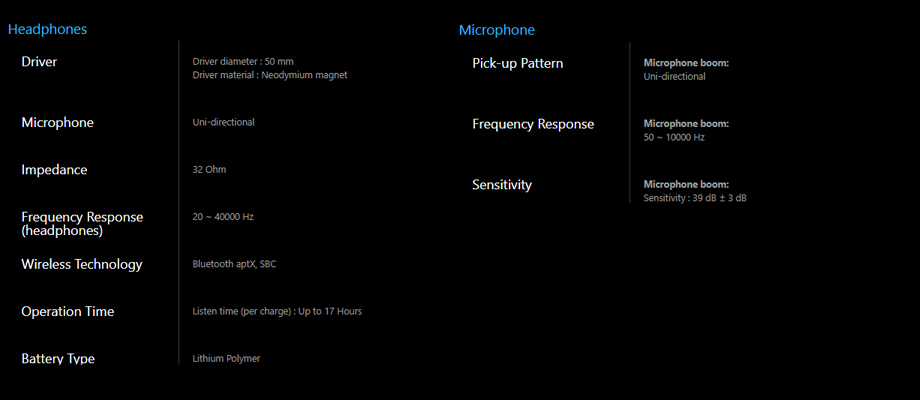Click the 32 Ohm impedance value
920x400 pixels.
[209, 170]
